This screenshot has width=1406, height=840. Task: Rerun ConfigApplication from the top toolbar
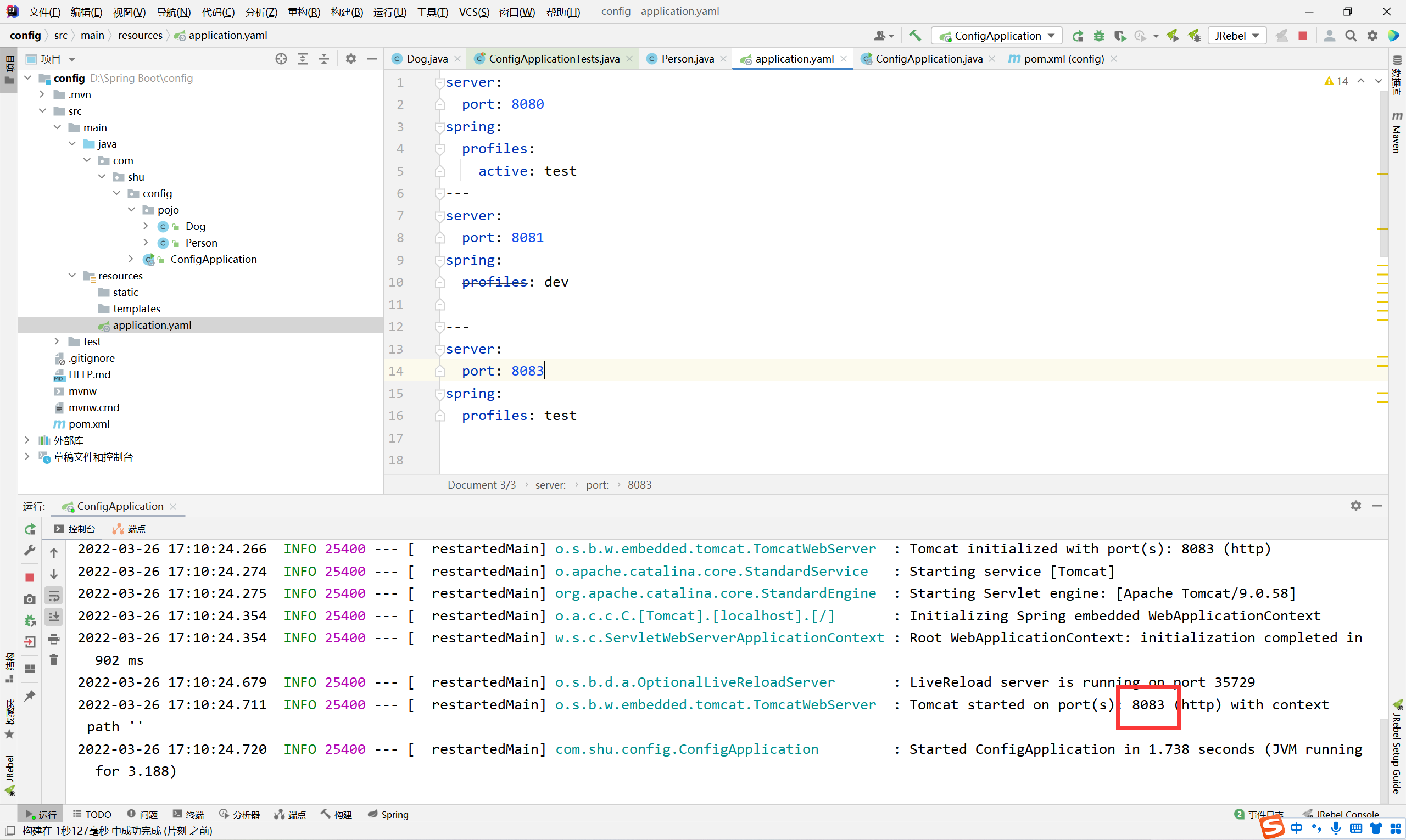pyautogui.click(x=1078, y=36)
